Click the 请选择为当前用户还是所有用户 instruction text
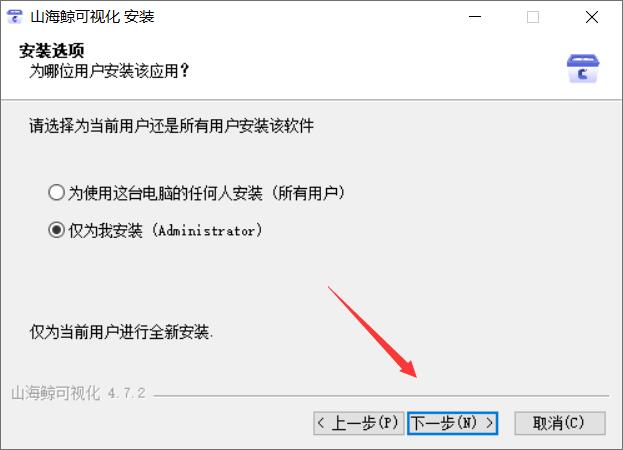This screenshot has width=623, height=450. 171,126
